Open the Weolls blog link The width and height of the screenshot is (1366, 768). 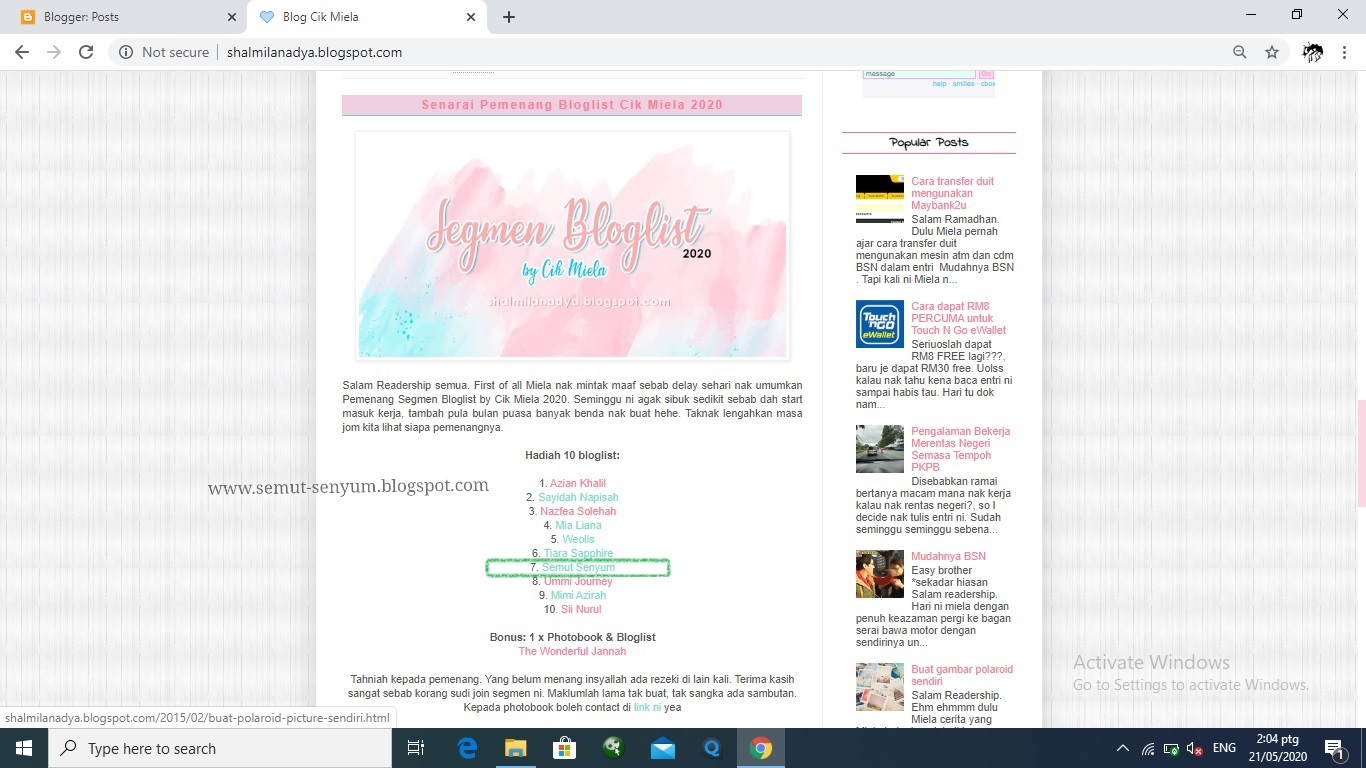tap(578, 539)
